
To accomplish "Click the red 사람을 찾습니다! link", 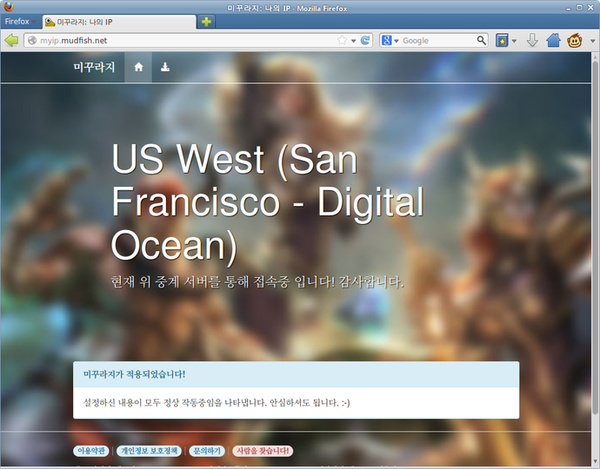I will click(x=263, y=451).
